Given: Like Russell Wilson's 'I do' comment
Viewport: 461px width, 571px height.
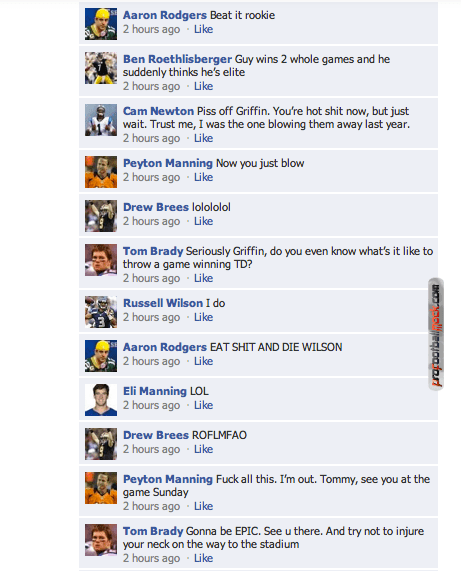Looking at the screenshot, I should point(203,317).
